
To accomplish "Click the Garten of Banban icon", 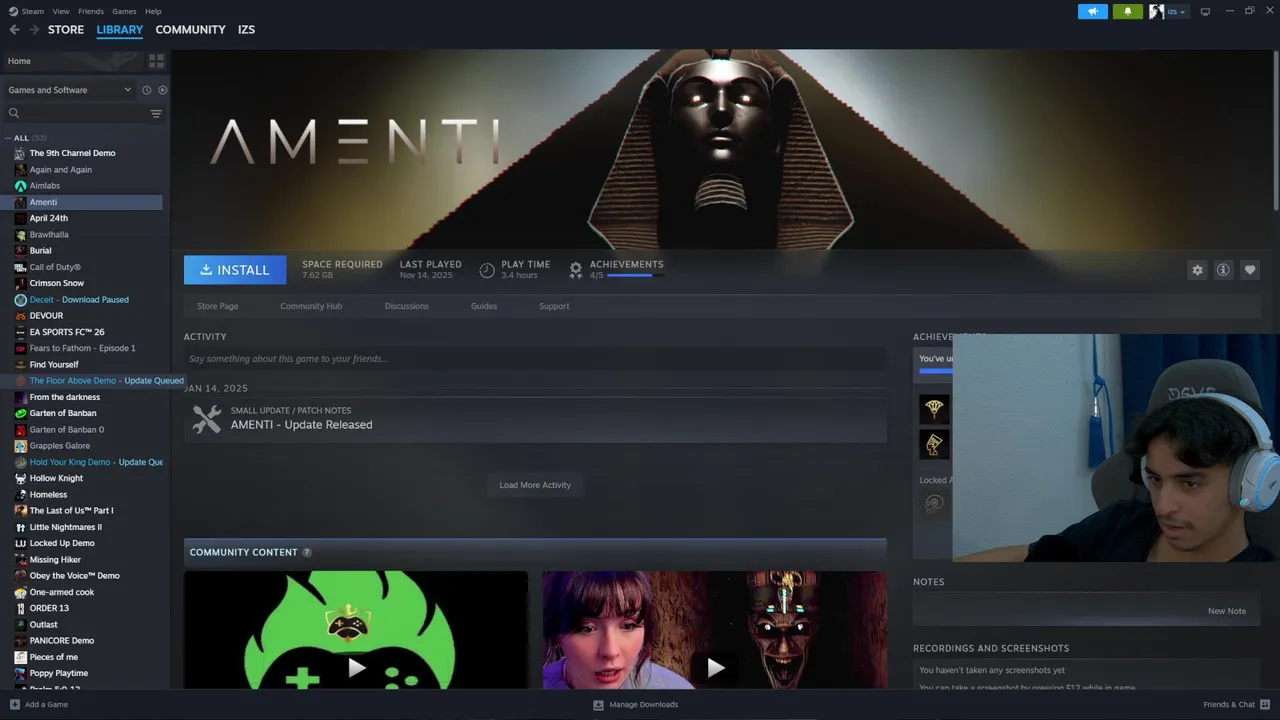I will click(20, 413).
